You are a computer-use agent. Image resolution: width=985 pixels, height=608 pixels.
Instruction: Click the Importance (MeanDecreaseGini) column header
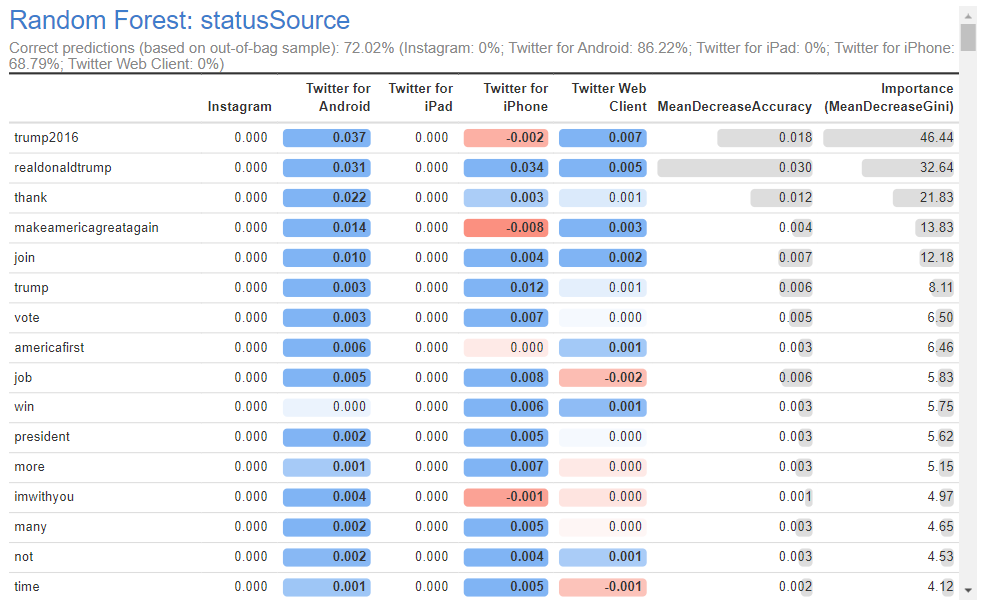point(888,97)
